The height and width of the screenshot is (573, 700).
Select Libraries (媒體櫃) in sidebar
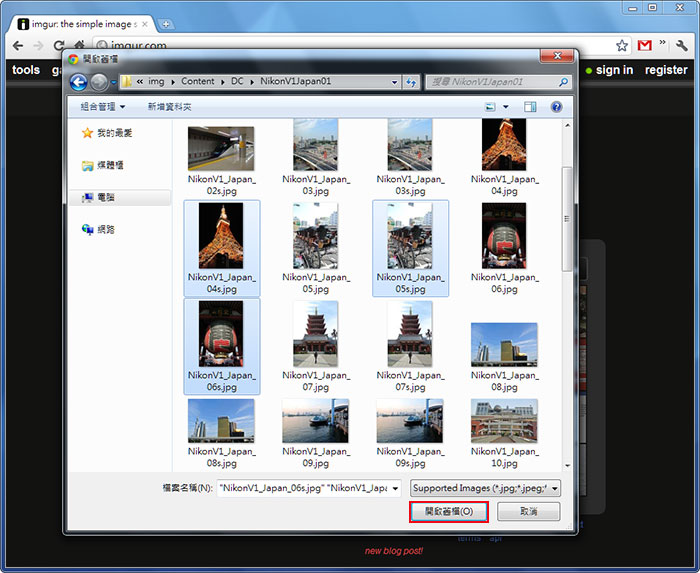coord(103,165)
